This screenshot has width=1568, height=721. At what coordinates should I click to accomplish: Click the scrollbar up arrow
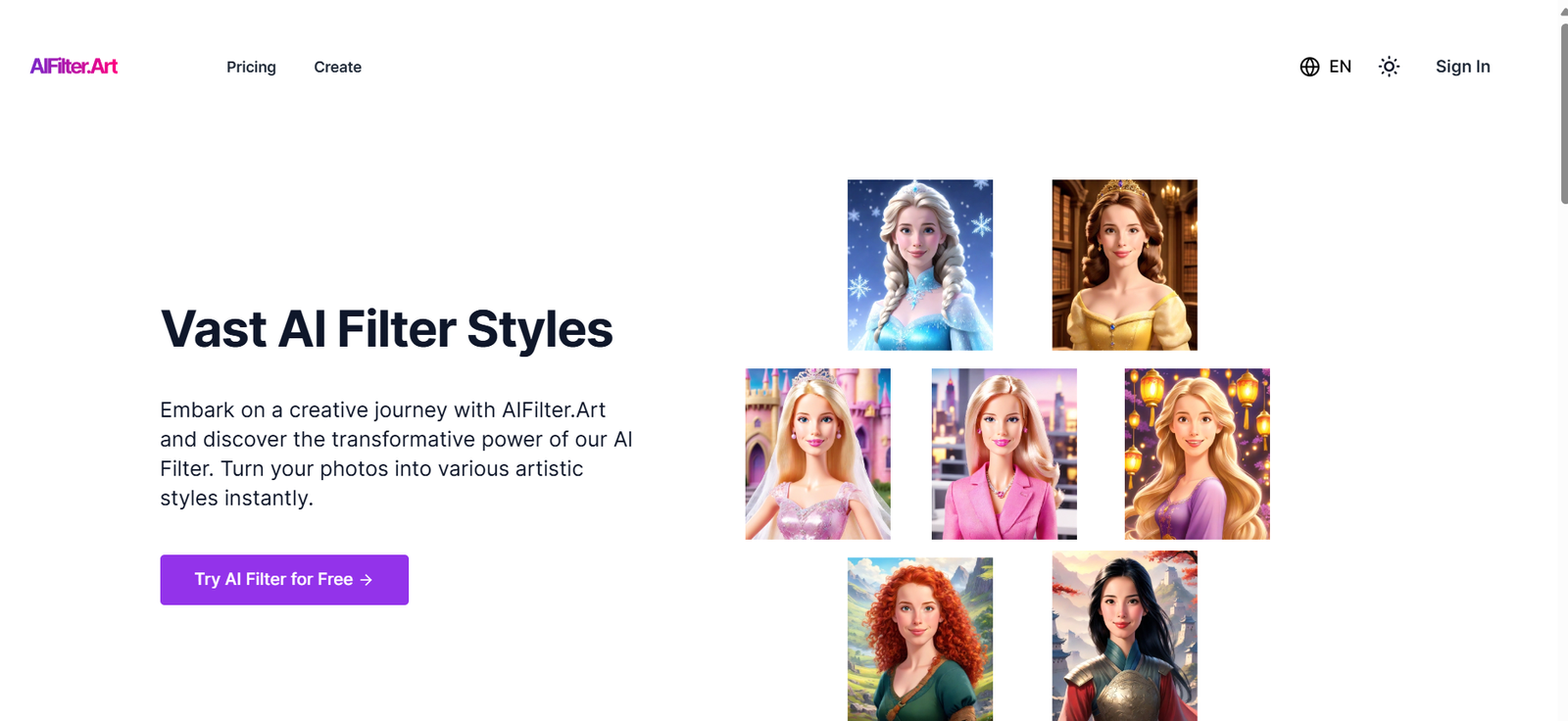click(1564, 10)
